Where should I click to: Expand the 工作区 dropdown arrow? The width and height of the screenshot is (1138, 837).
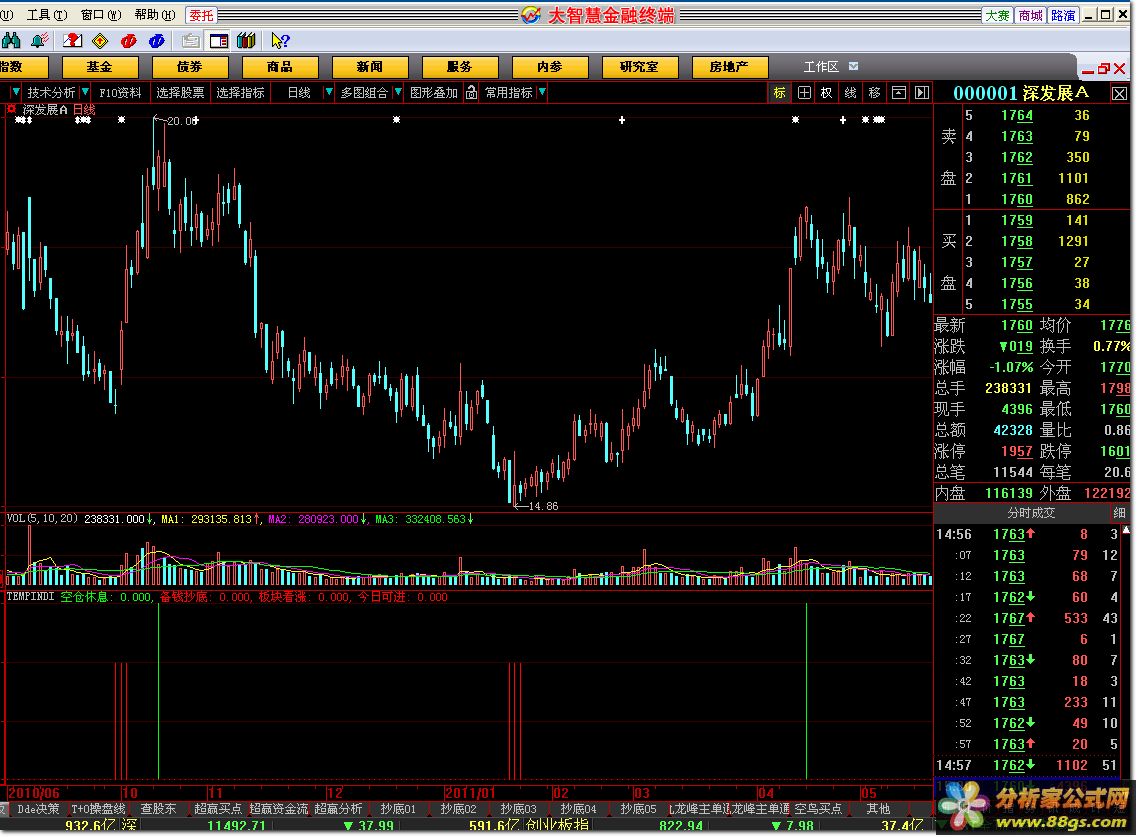854,66
